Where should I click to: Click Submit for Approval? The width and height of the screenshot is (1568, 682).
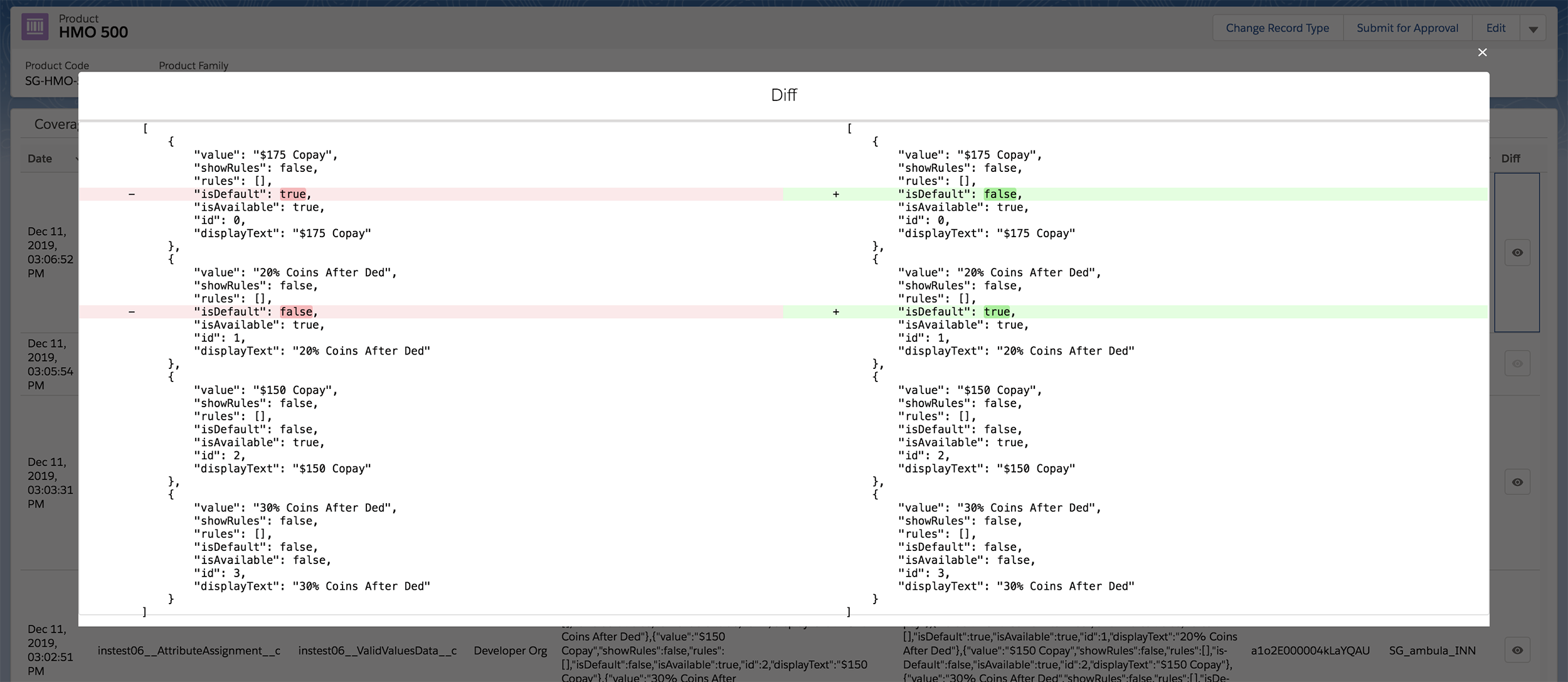pyautogui.click(x=1407, y=28)
